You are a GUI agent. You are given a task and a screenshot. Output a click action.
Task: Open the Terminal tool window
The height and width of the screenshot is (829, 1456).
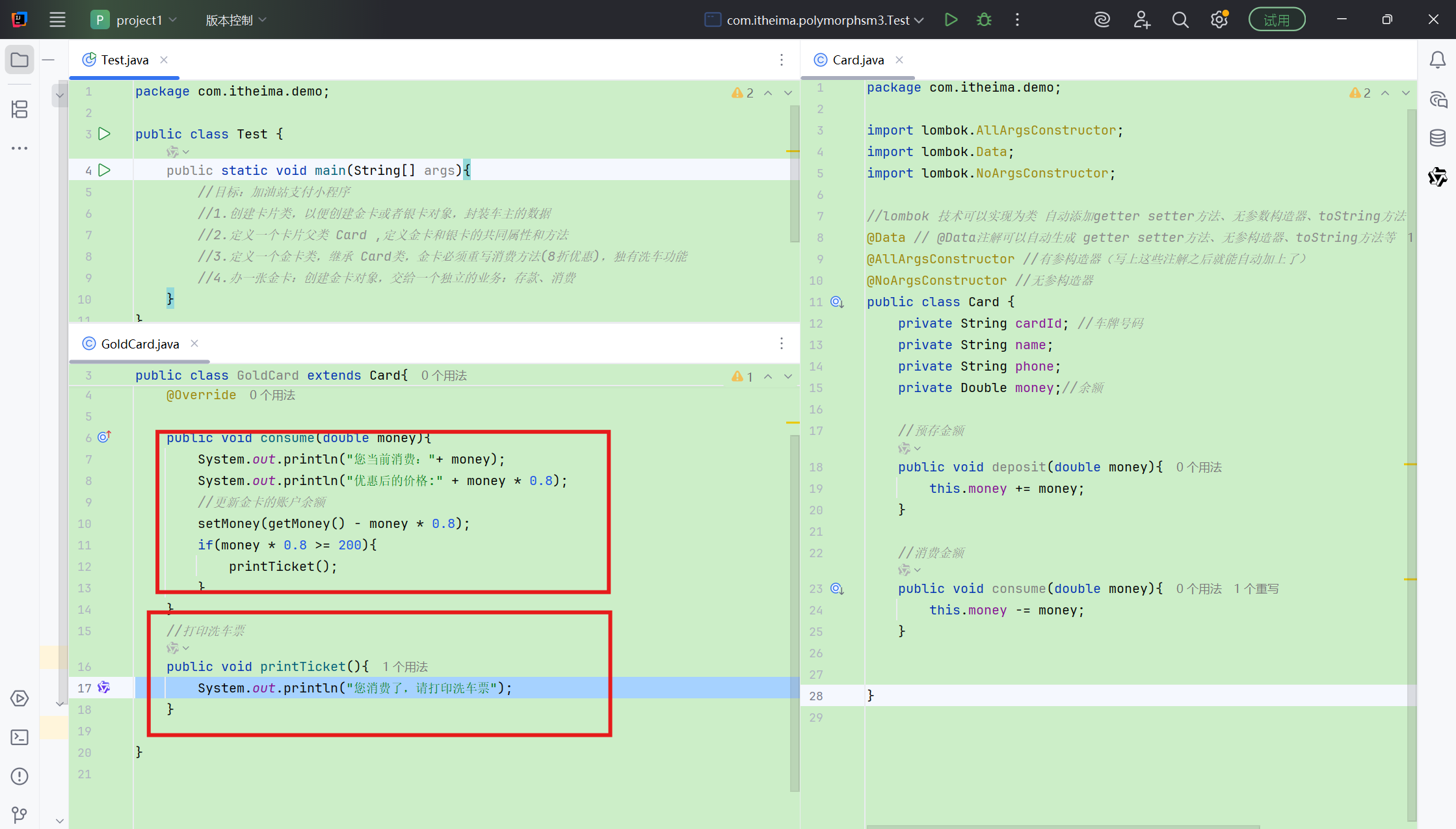(20, 737)
